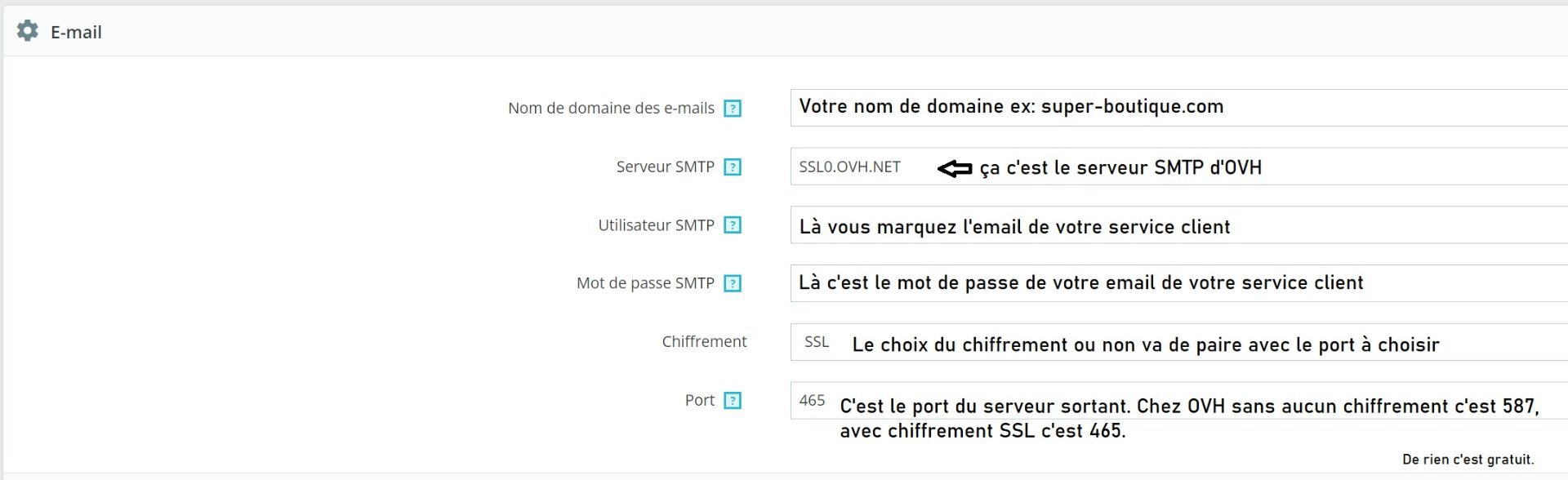
Task: Open help icon next to Mot de passe SMTP
Action: [733, 283]
